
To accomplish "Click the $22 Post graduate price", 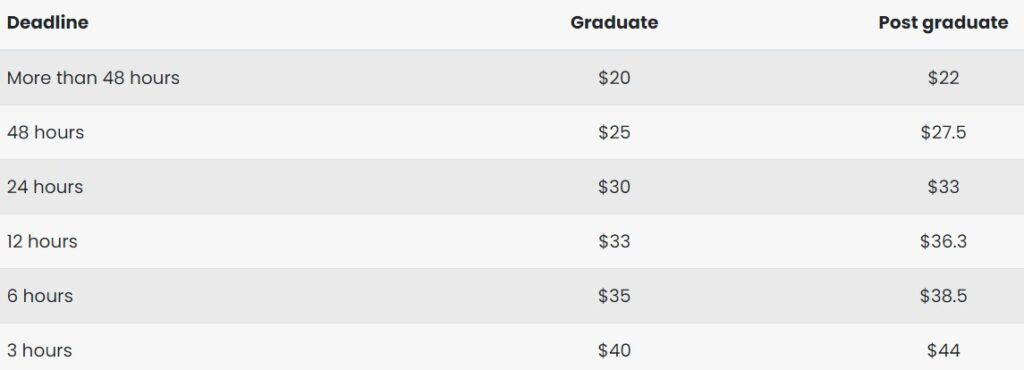I will click(943, 78).
